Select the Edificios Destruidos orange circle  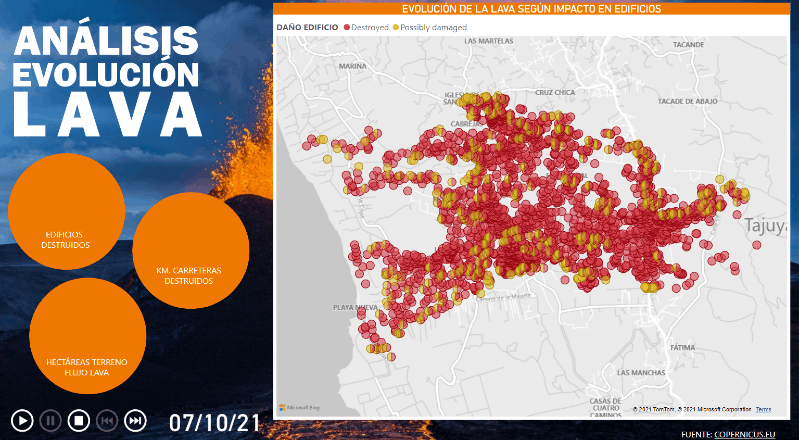[x=66, y=211]
